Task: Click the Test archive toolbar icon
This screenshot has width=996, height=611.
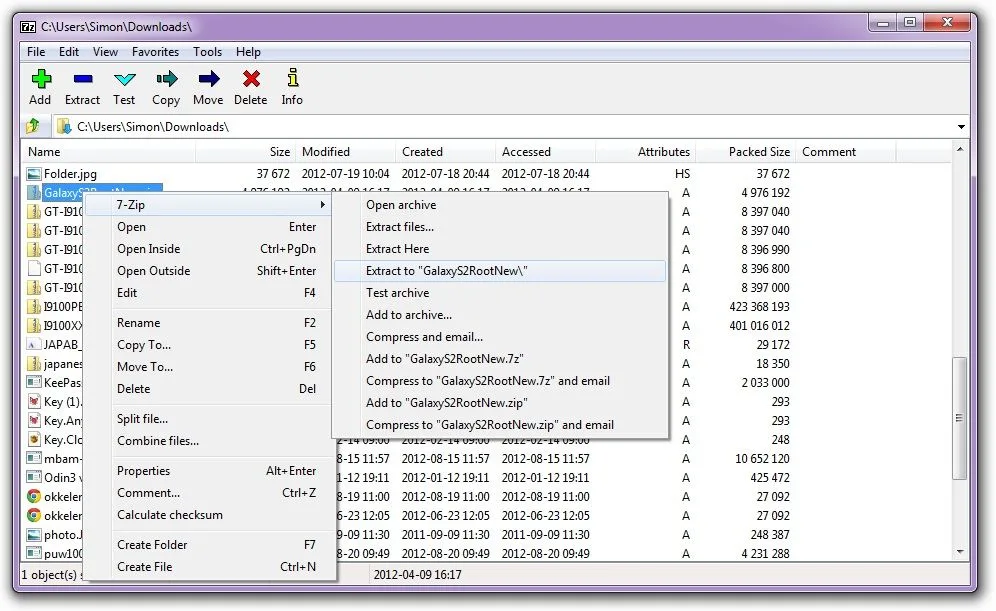Action: [x=124, y=79]
